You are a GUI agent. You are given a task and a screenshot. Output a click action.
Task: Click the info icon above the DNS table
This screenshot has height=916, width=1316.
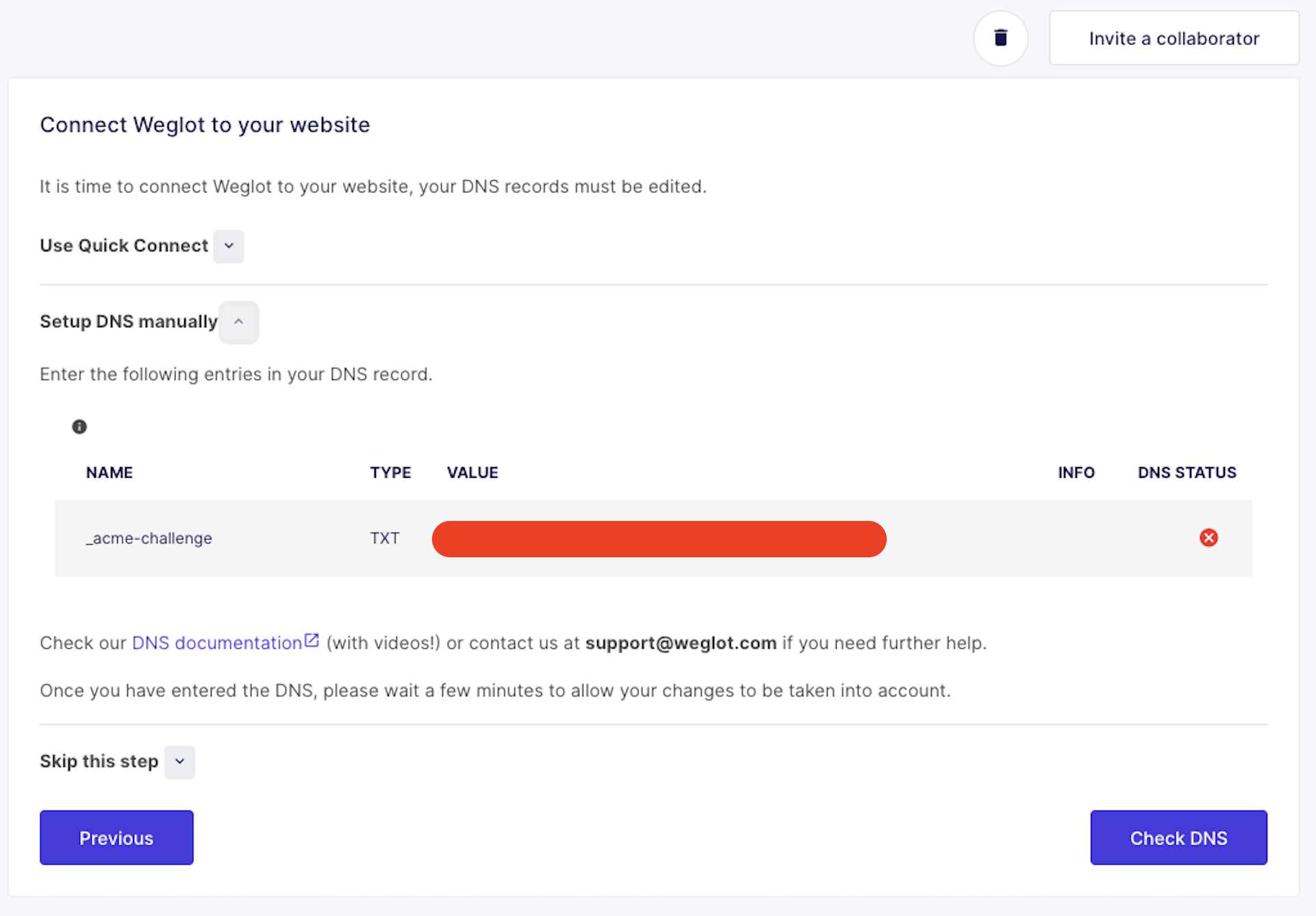pyautogui.click(x=79, y=427)
